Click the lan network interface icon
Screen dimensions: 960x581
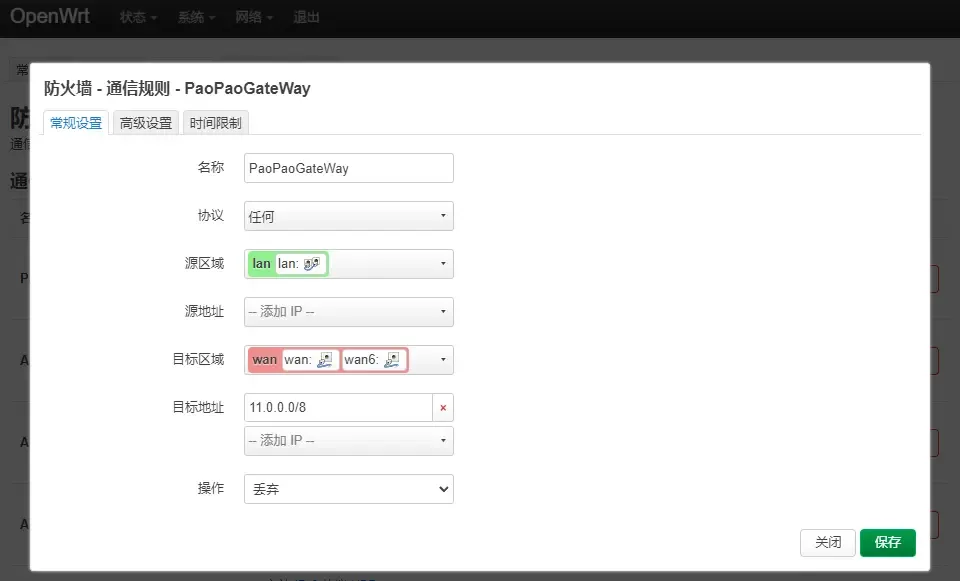pyautogui.click(x=311, y=264)
